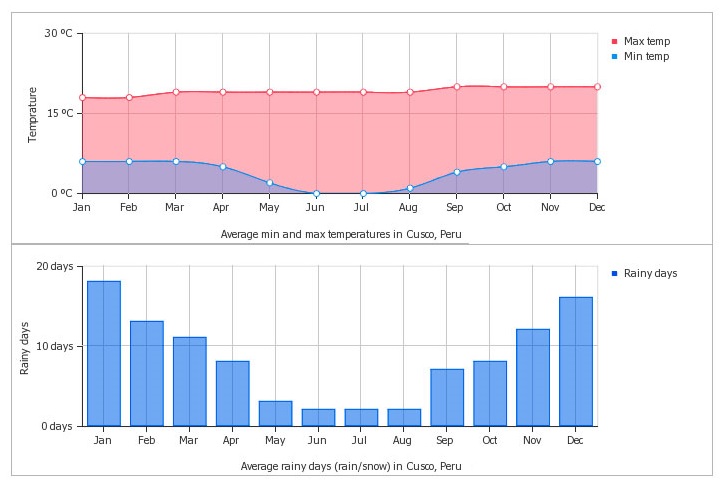This screenshot has height=484, width=723.
Task: Select the September max temp data point
Action: click(x=457, y=87)
